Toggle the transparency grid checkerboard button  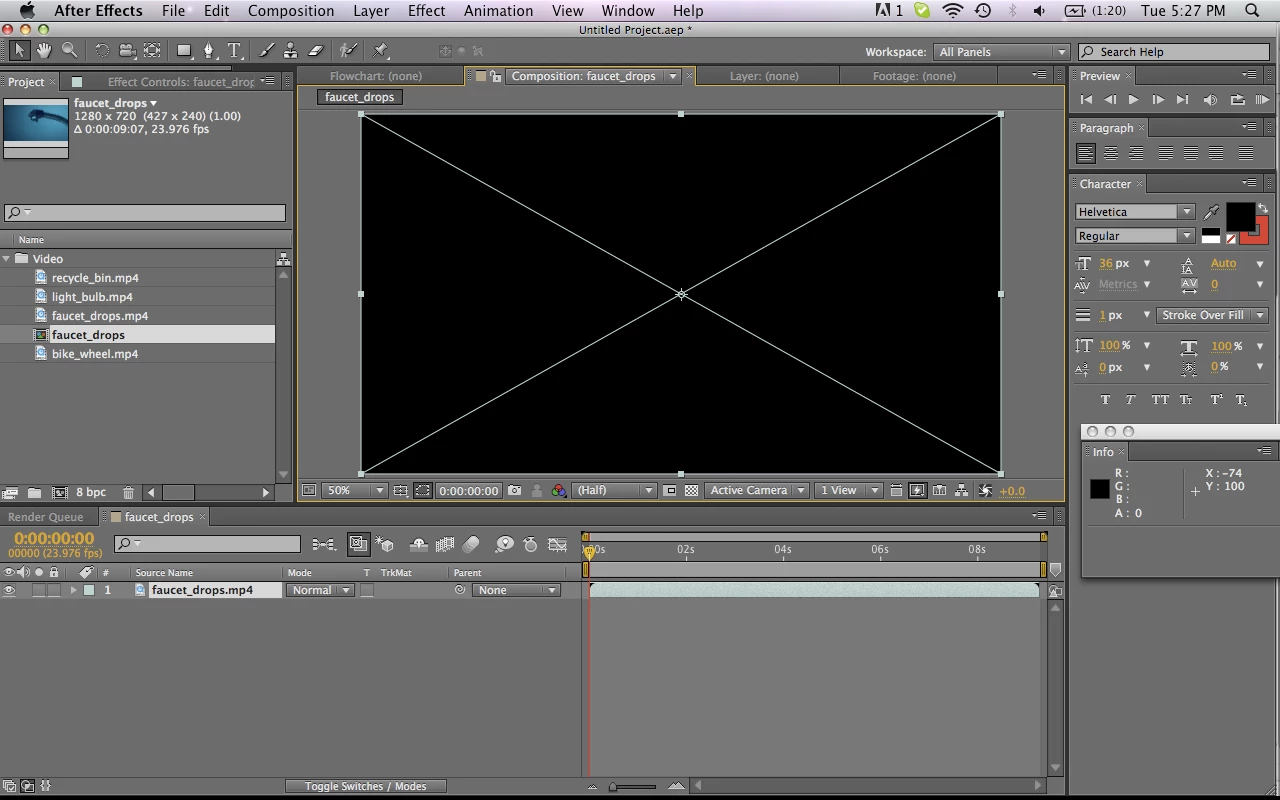coord(691,491)
